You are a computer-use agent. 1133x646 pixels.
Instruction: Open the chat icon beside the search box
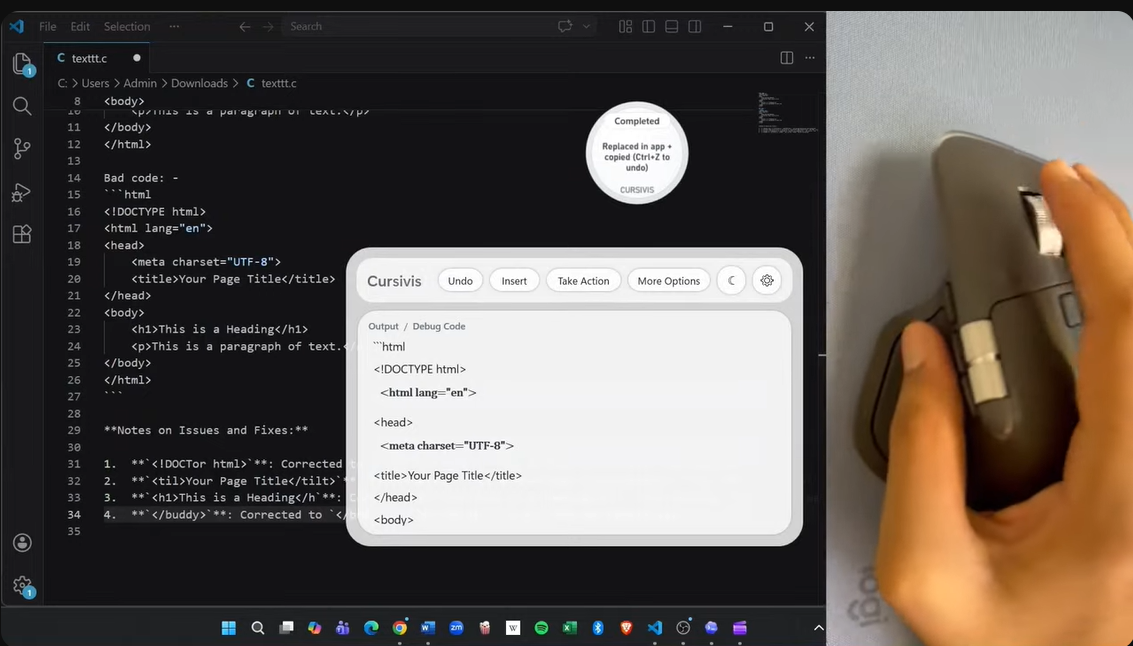pyautogui.click(x=565, y=27)
